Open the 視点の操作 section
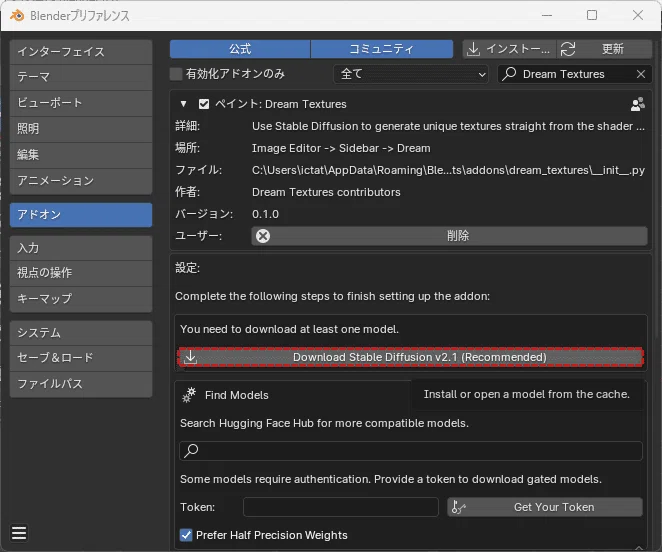 [81, 273]
